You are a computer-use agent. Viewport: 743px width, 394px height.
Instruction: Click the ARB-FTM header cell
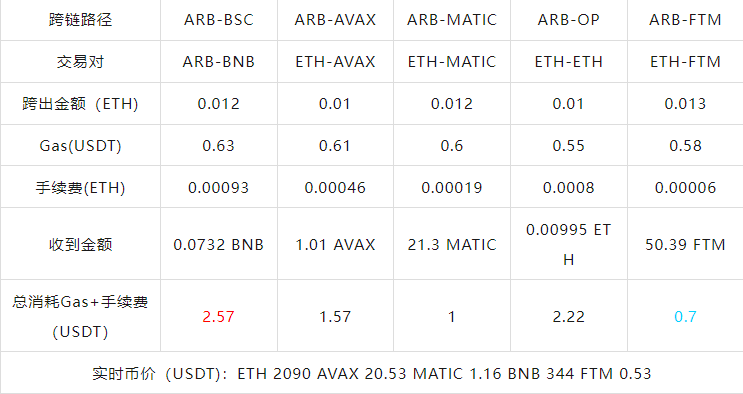685,20
